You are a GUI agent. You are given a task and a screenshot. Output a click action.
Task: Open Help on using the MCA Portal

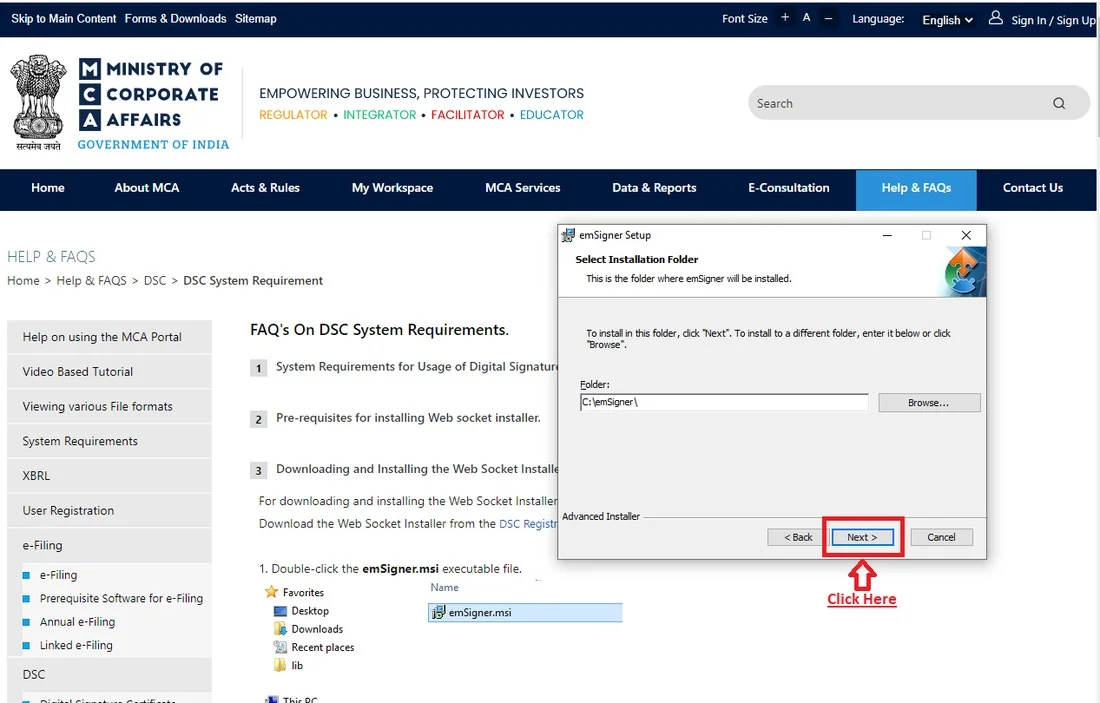click(109, 337)
